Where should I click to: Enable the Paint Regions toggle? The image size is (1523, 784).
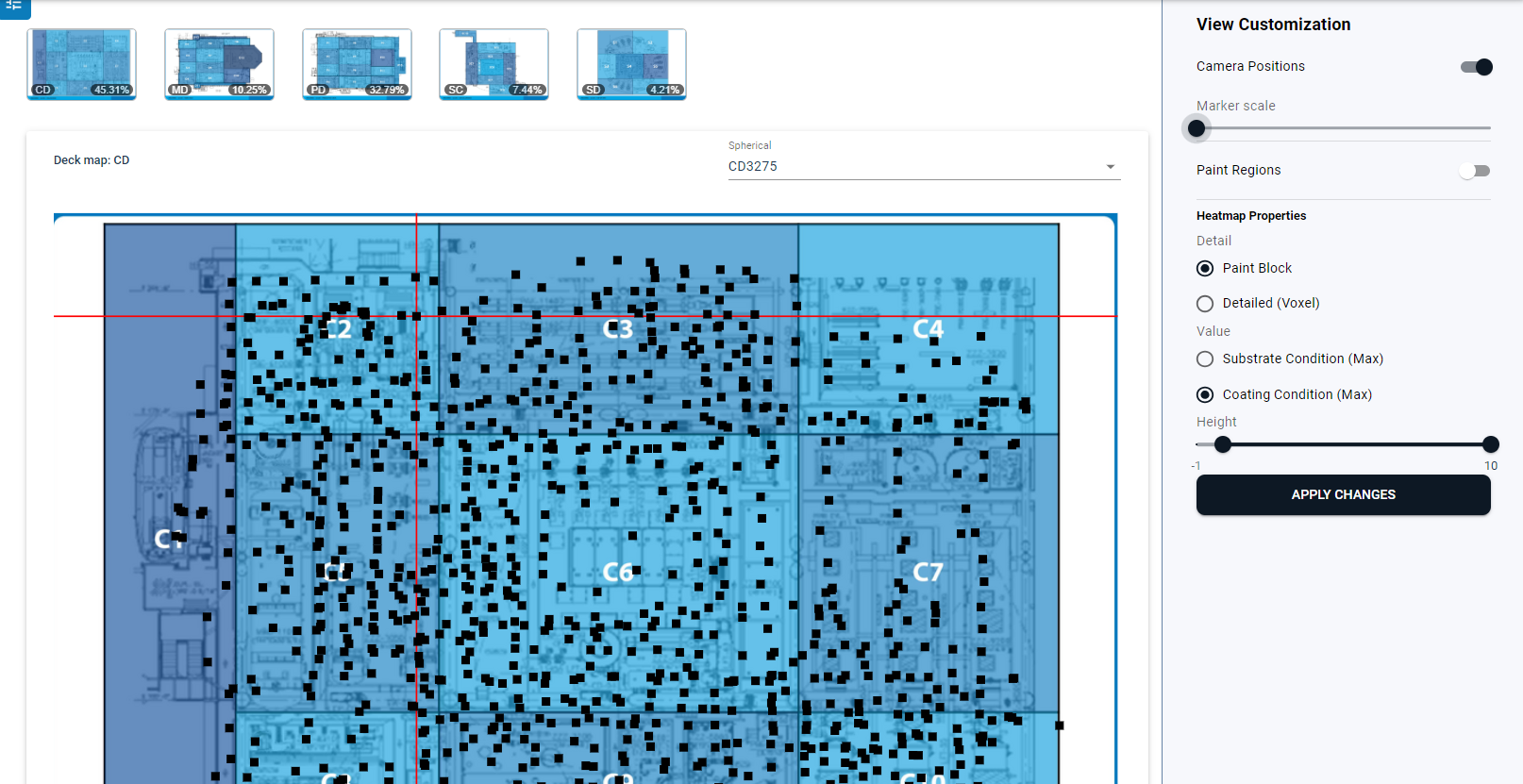(1474, 171)
